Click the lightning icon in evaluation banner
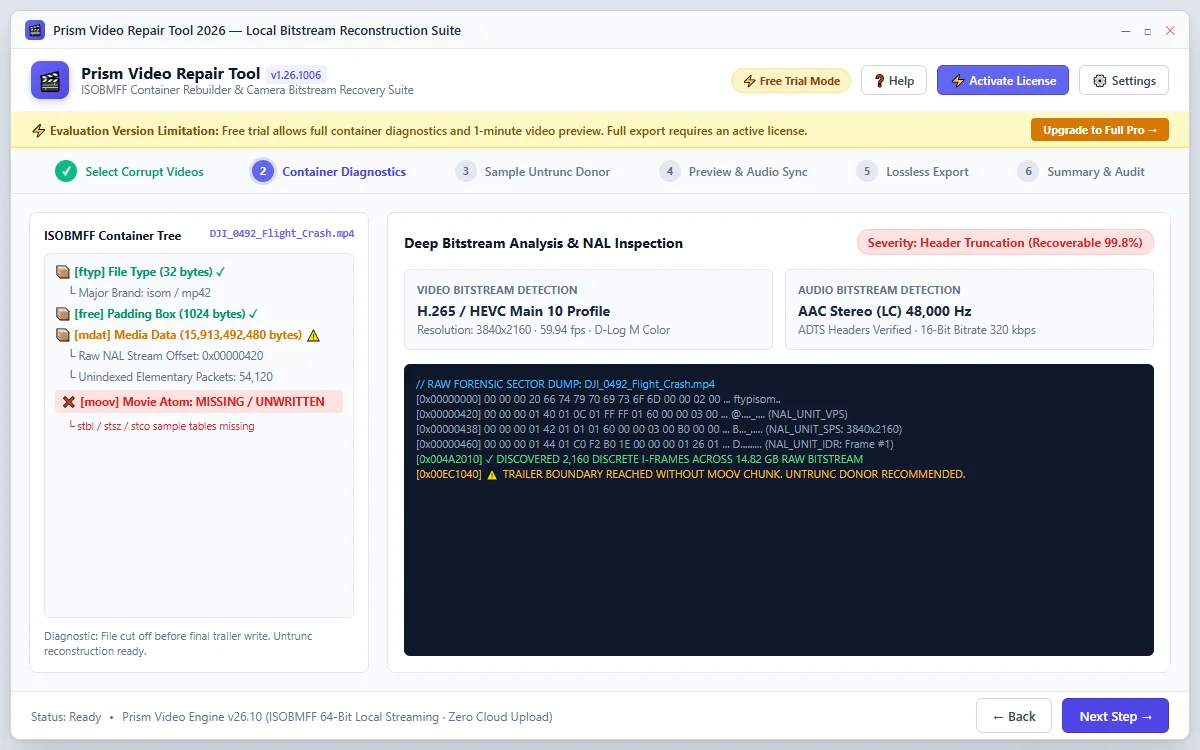Screen dimensions: 1200x750 (x=39, y=131)
